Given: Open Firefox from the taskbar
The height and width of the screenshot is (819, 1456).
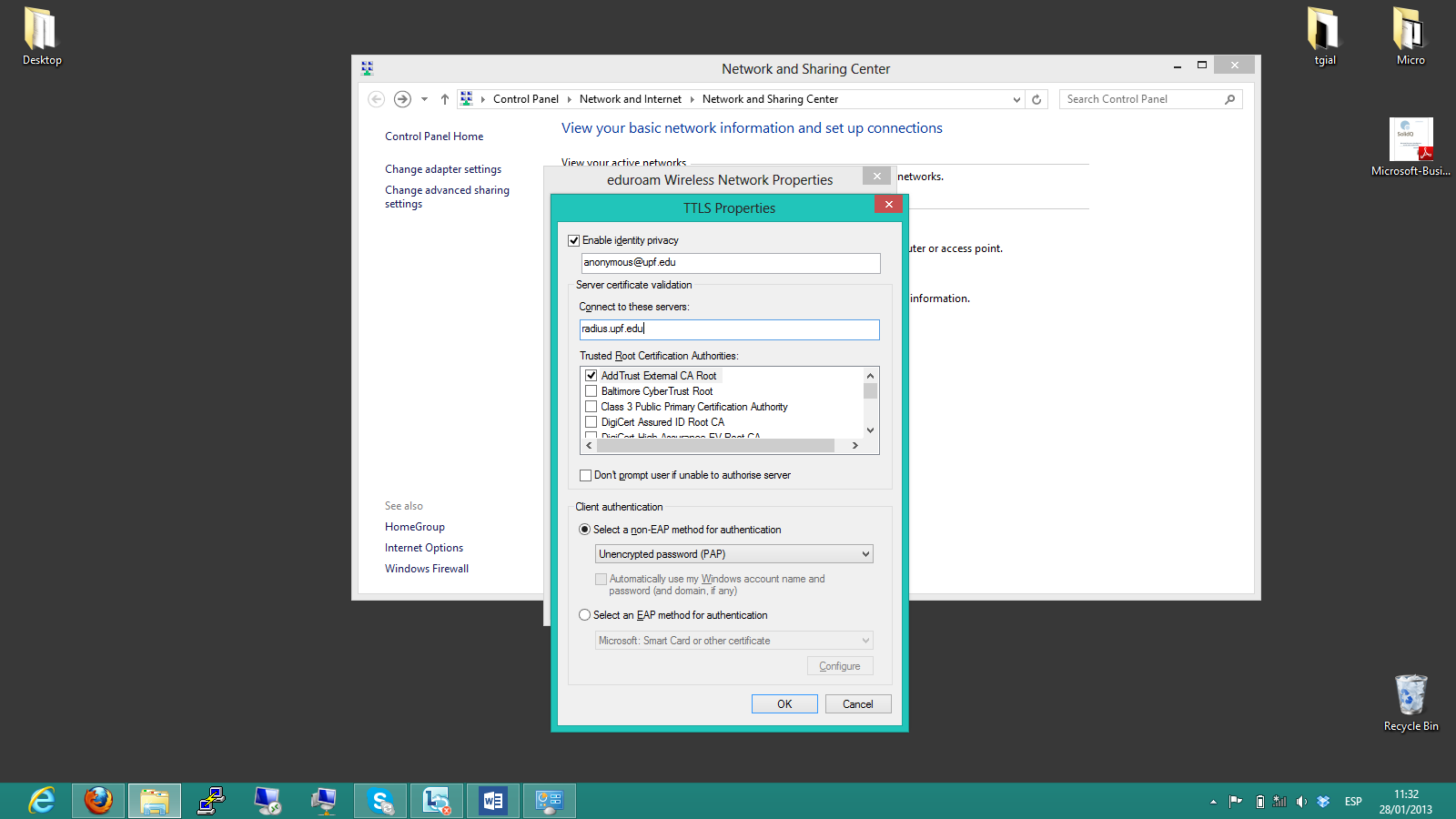Looking at the screenshot, I should tap(98, 801).
